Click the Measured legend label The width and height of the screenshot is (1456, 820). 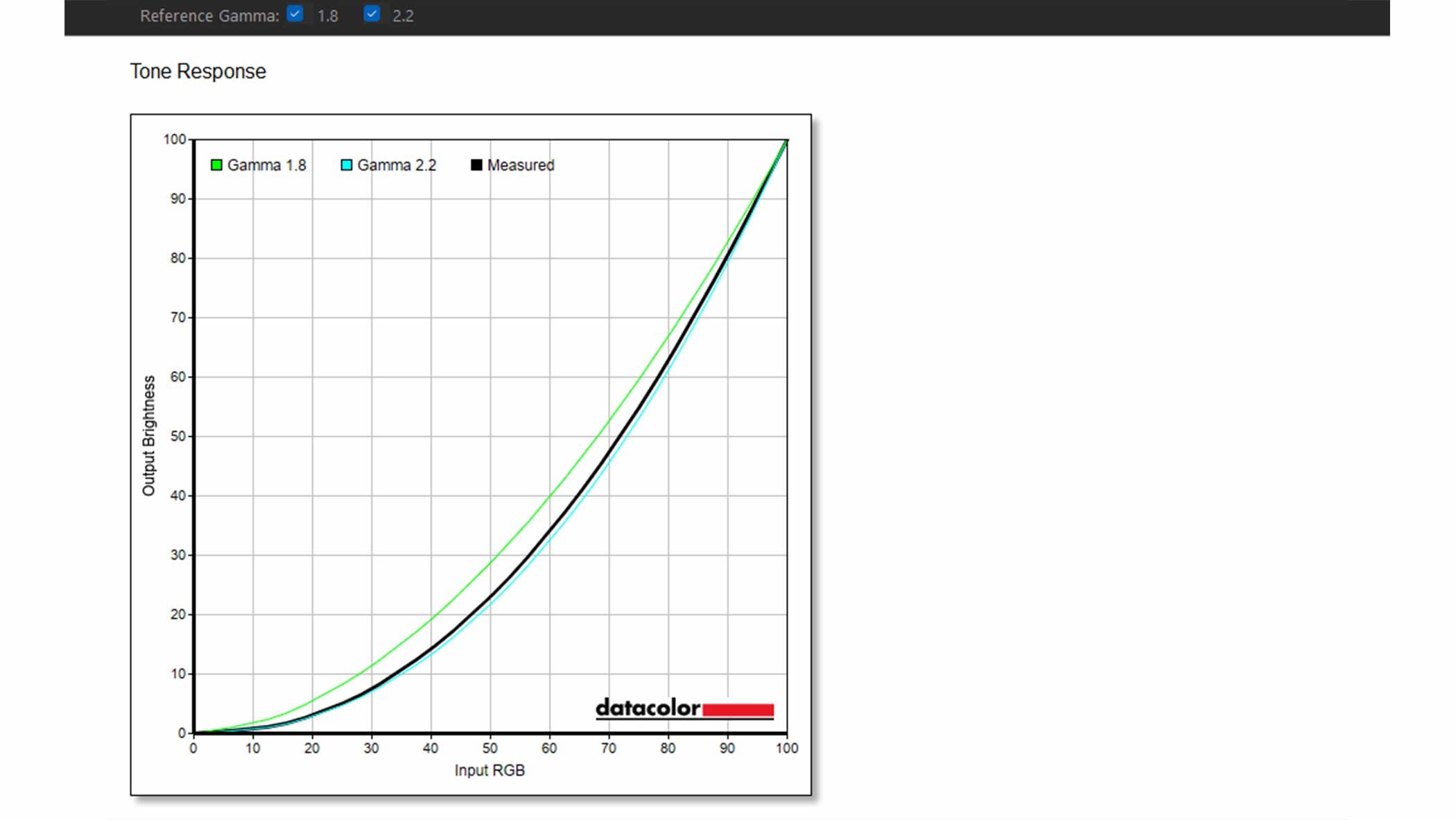click(x=521, y=165)
